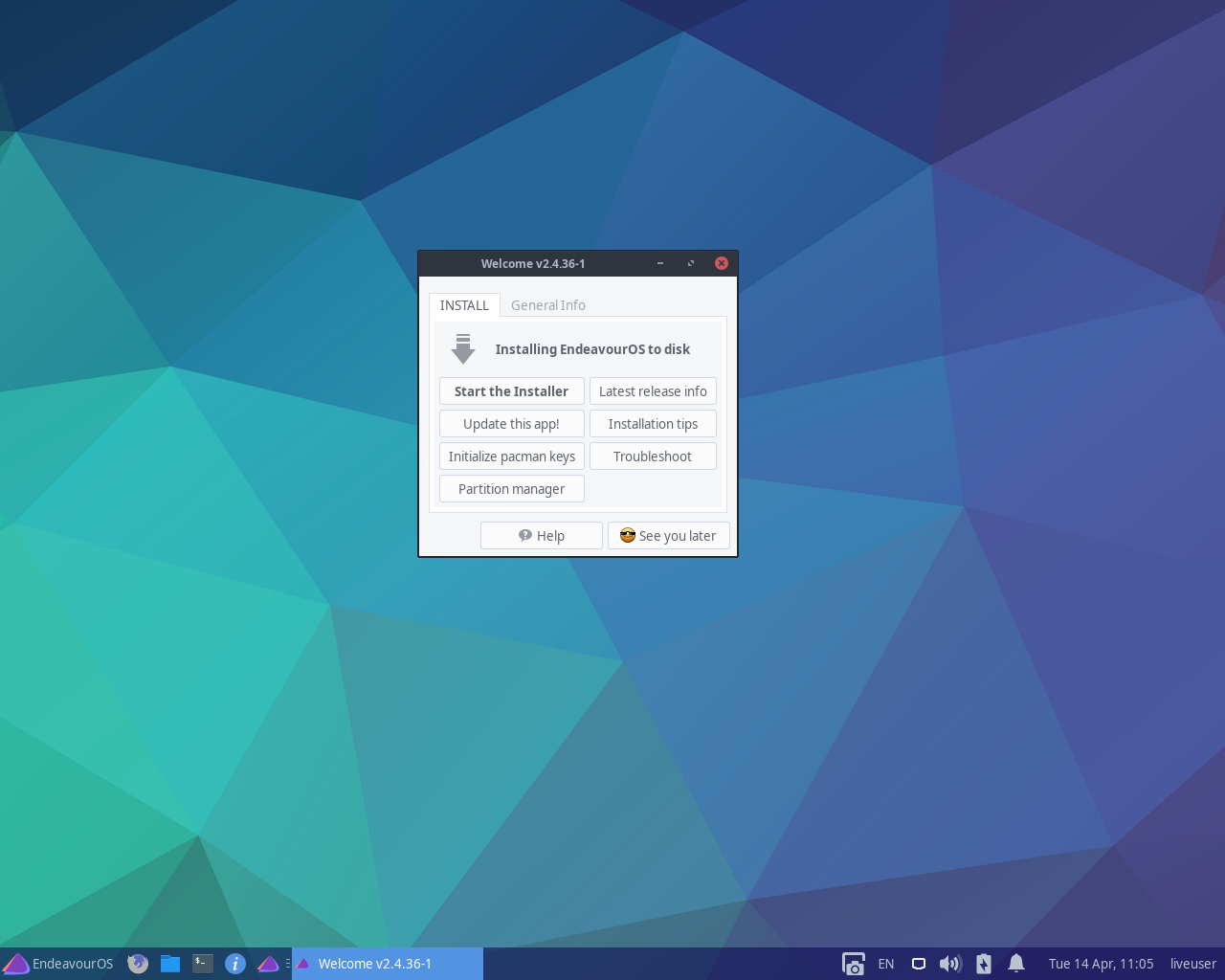
Task: Click the EndeavourOS welcome launcher icon
Action: [x=268, y=964]
